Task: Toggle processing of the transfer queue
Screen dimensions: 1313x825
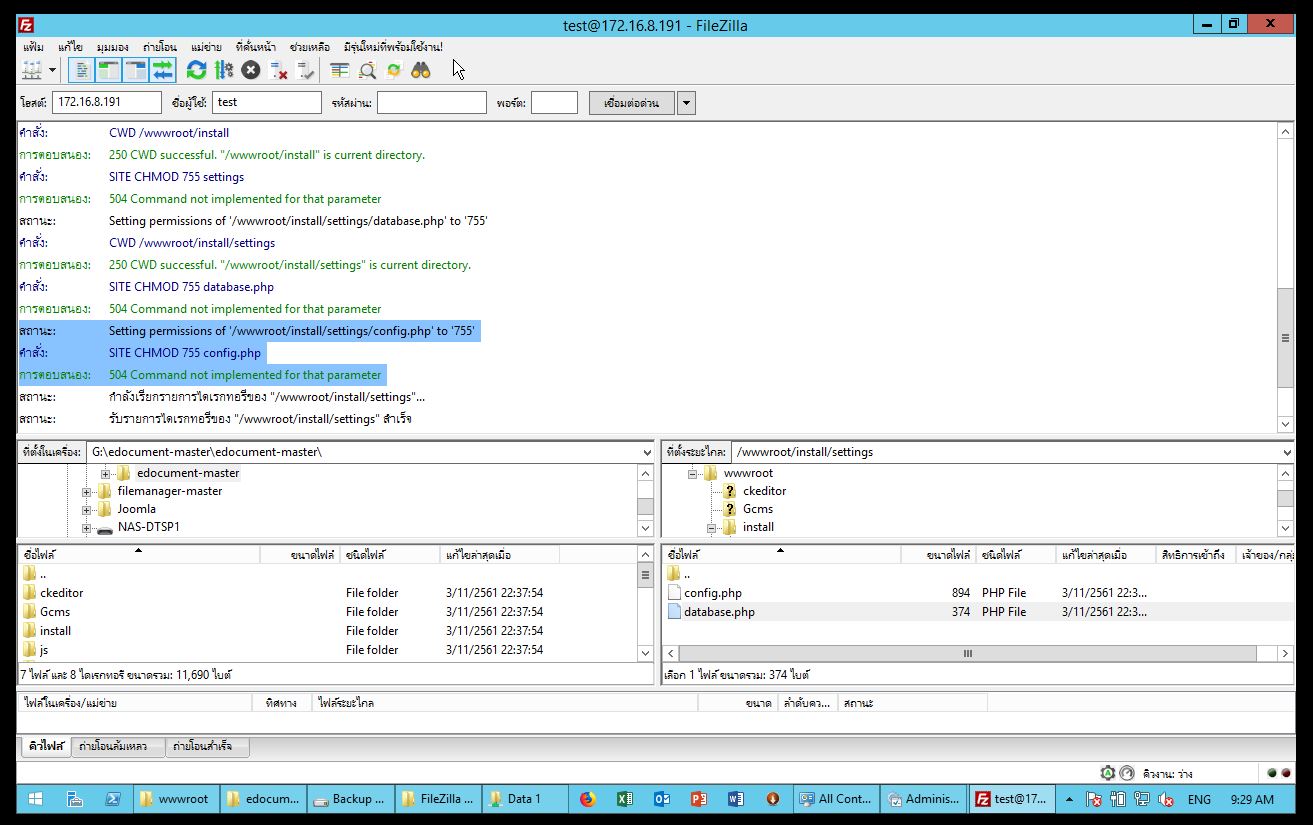Action: pyautogui.click(x=224, y=70)
